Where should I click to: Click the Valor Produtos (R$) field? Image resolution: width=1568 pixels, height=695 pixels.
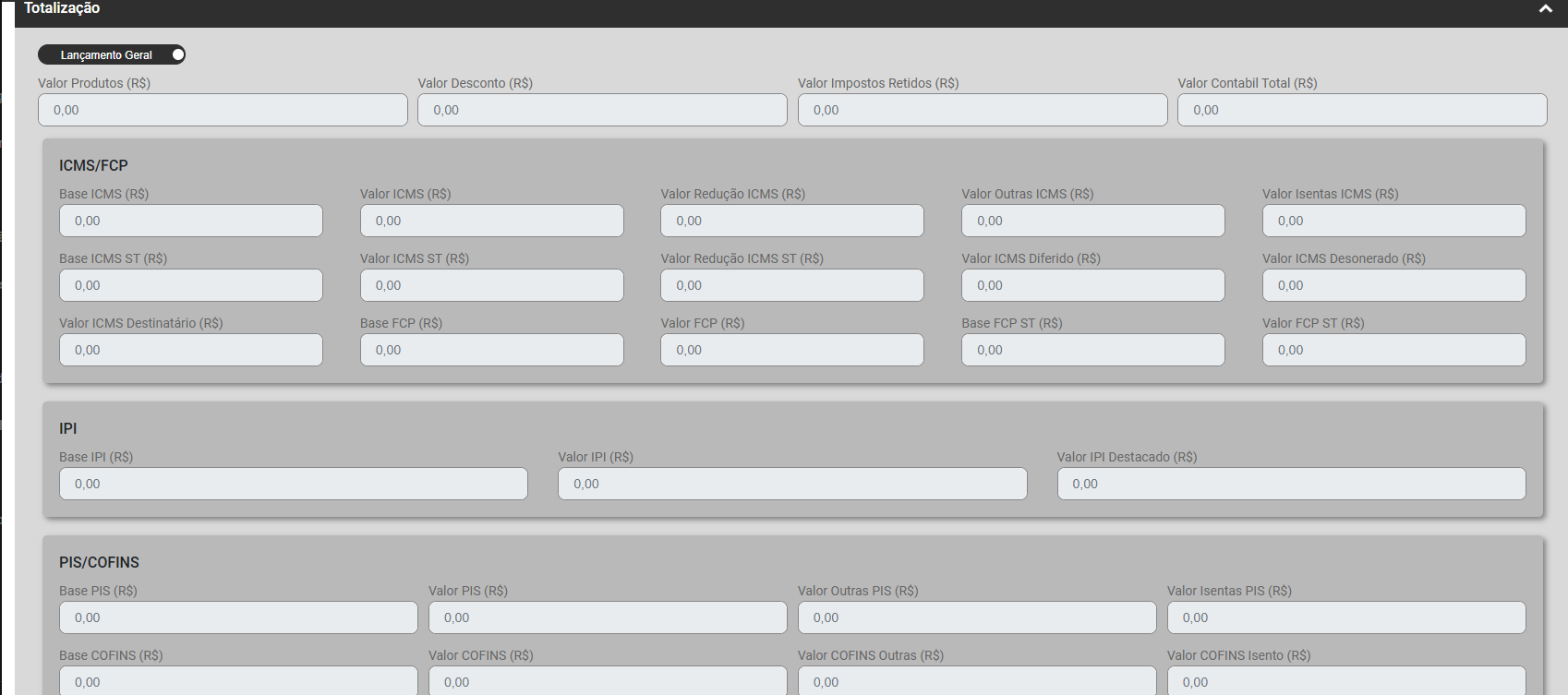tap(223, 110)
